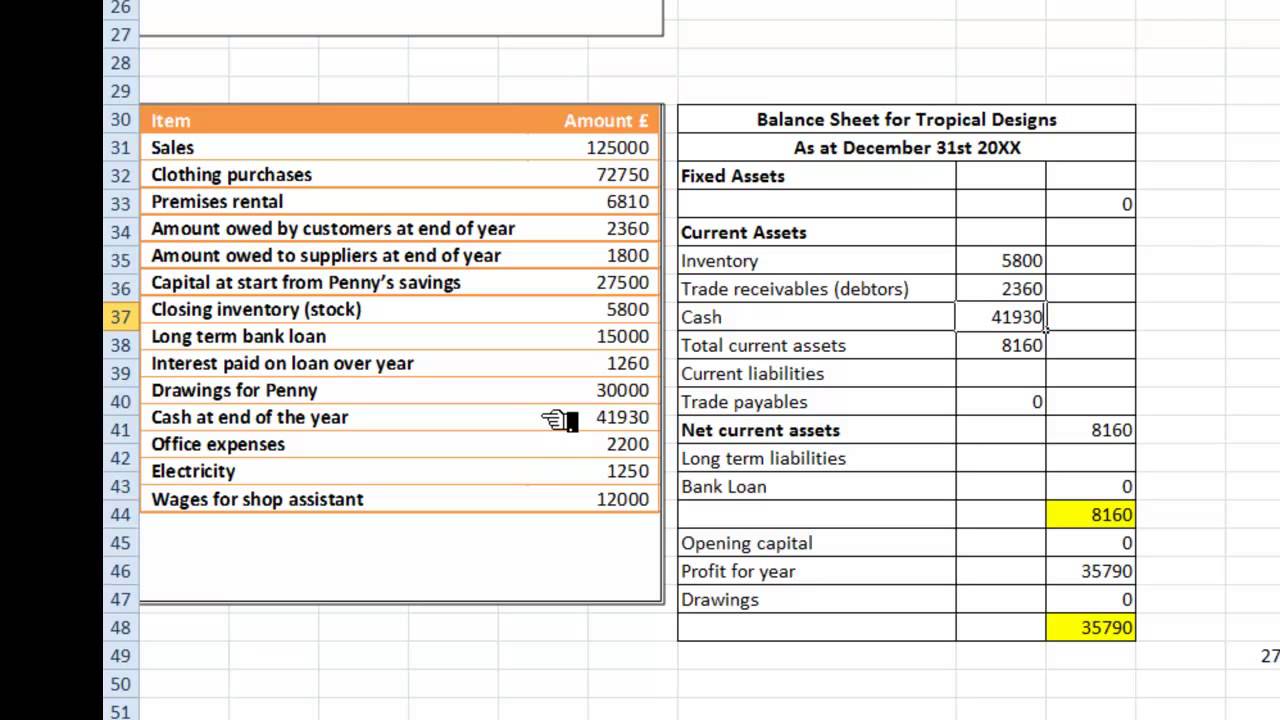Select the yellow 35790 total cell
1280x720 pixels.
coord(1091,628)
